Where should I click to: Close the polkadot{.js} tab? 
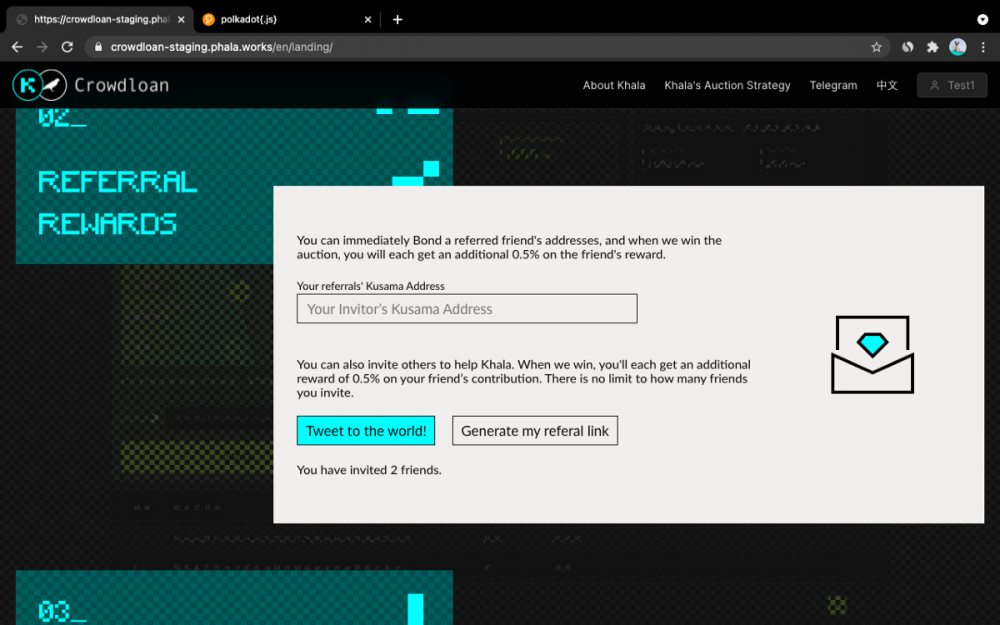point(368,20)
